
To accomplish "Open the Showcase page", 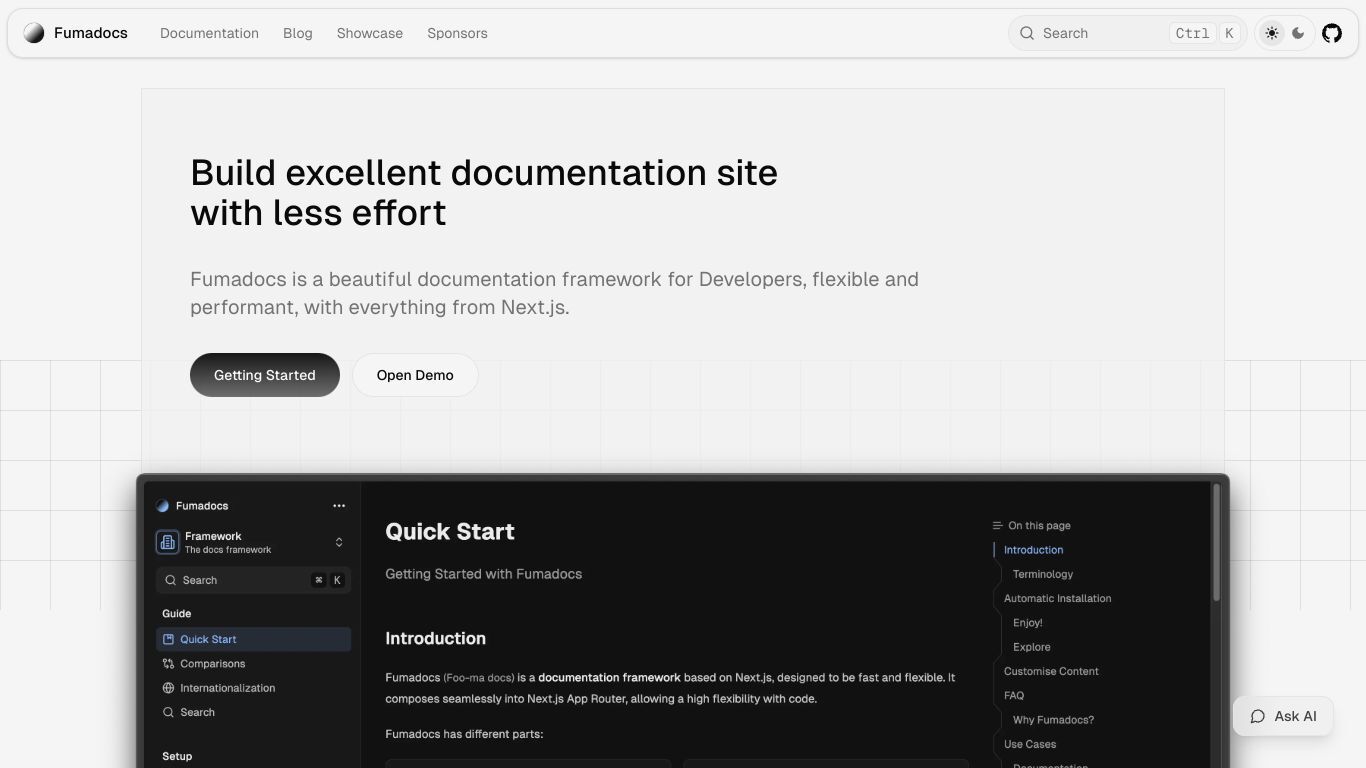I will click(370, 33).
